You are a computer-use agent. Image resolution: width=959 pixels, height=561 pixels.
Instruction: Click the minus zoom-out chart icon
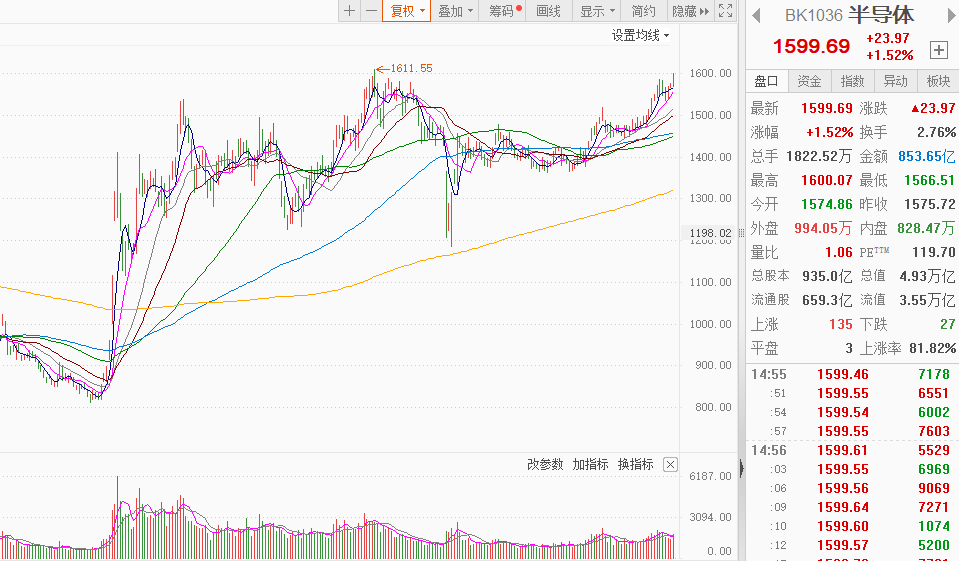(x=371, y=11)
